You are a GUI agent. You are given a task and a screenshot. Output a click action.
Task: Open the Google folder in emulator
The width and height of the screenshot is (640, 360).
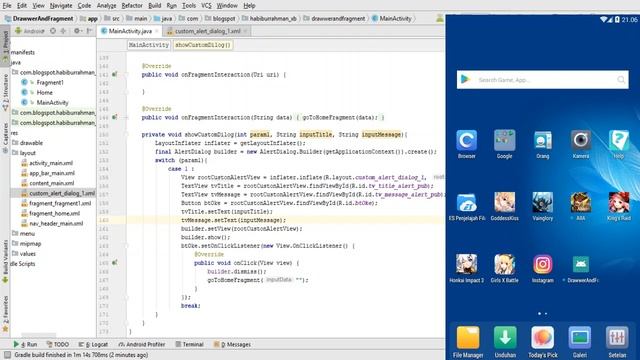point(504,140)
